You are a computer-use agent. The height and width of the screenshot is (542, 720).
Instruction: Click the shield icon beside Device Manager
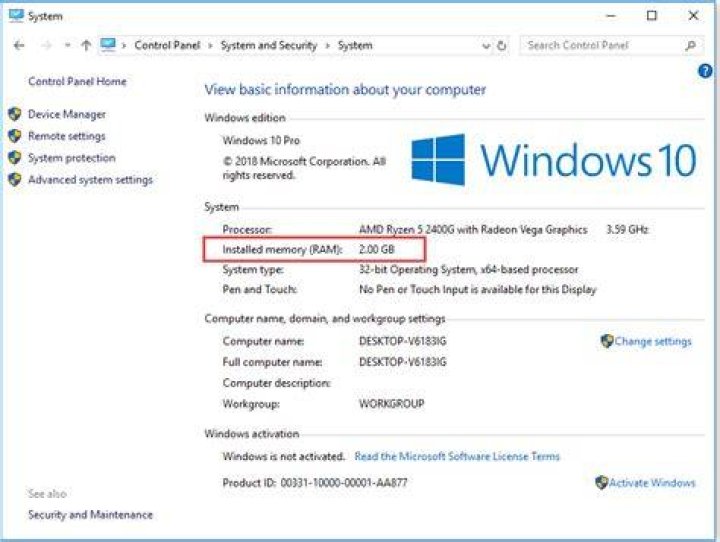(15, 114)
